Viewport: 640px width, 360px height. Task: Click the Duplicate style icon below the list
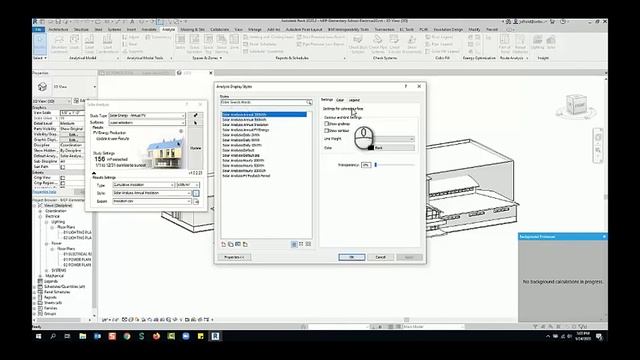[231, 244]
